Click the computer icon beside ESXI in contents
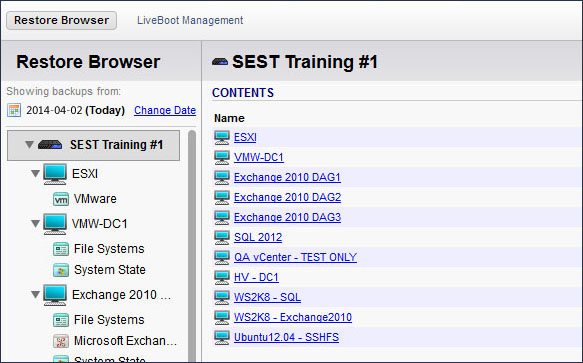Image resolution: width=583 pixels, height=363 pixels. (x=222, y=137)
